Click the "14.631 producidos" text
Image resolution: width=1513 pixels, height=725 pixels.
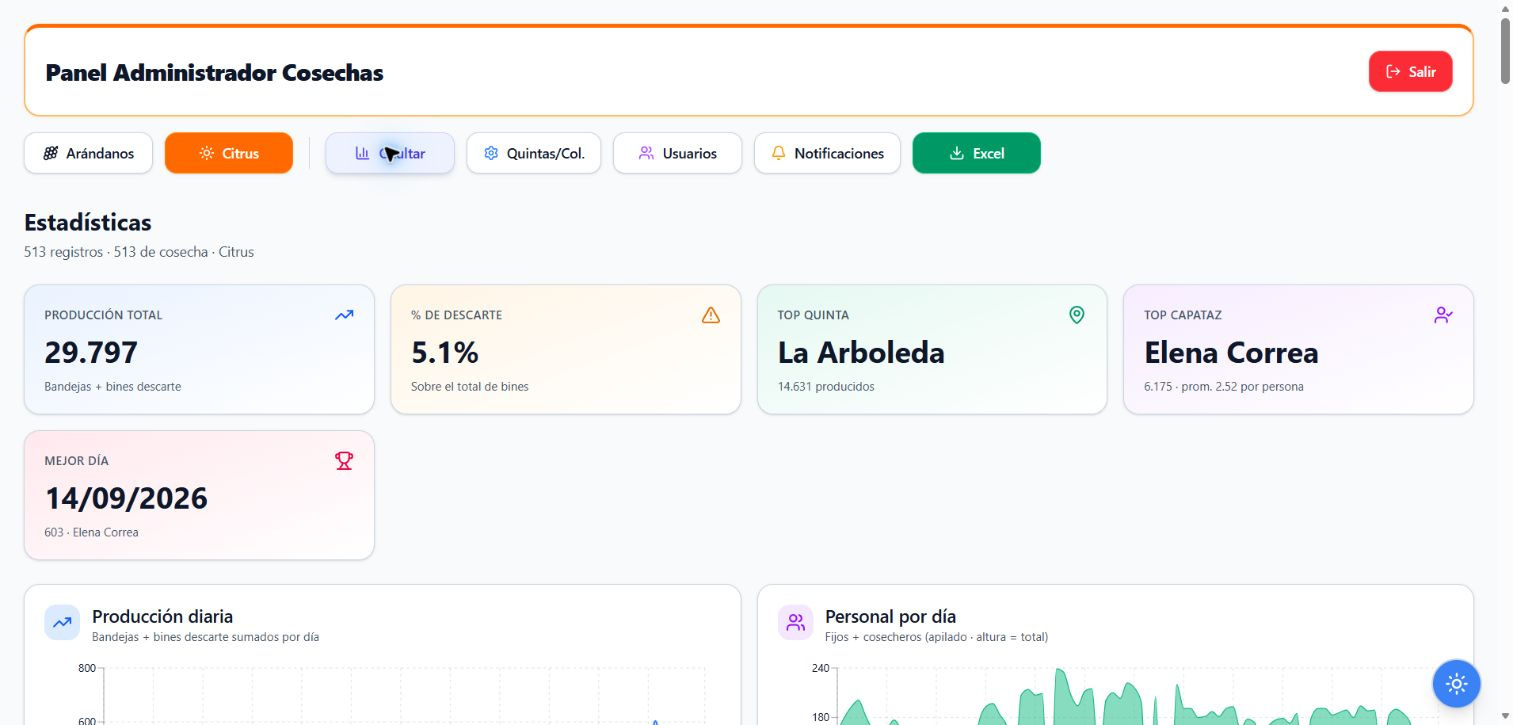(x=826, y=386)
